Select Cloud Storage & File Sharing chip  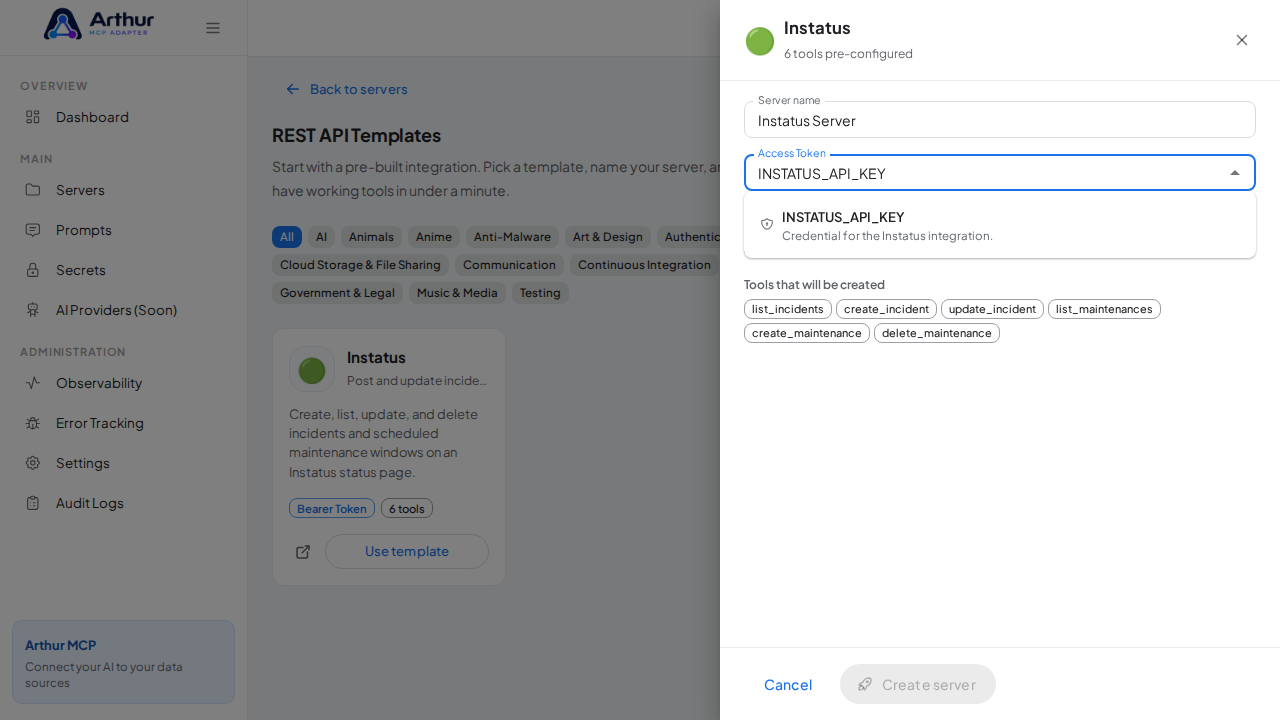360,265
